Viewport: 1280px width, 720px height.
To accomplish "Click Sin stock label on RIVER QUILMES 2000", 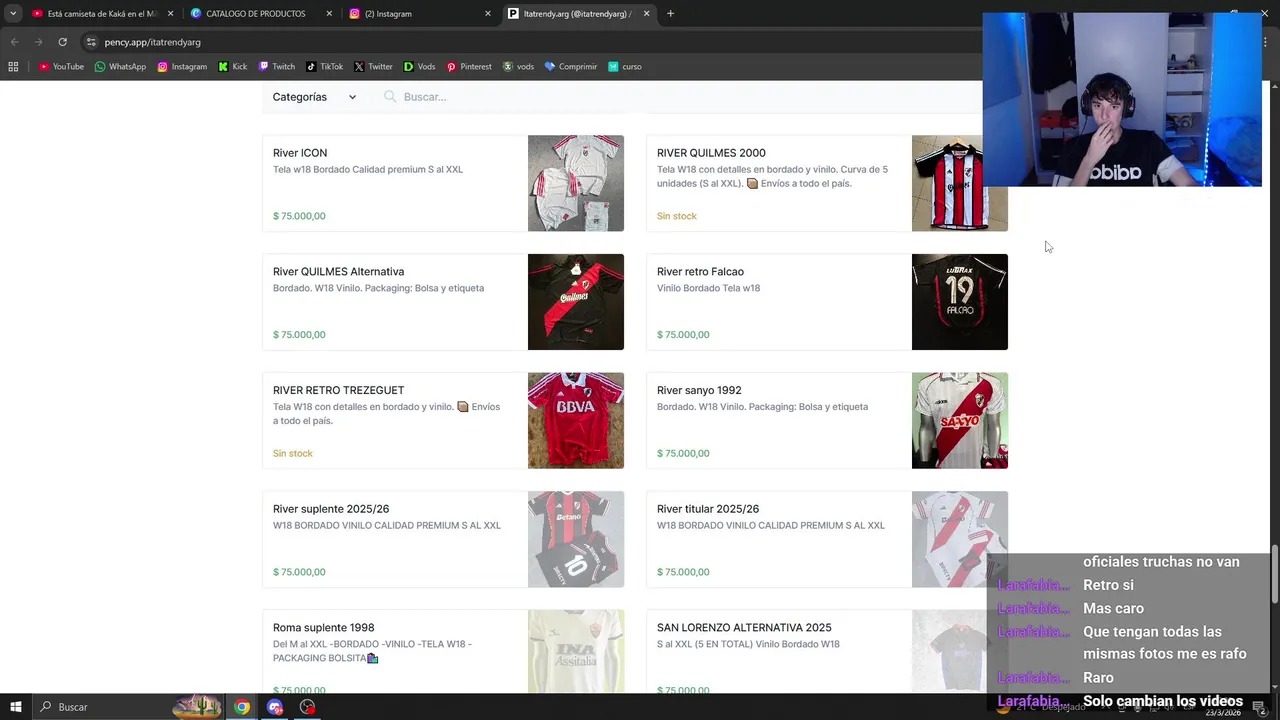I will pos(677,216).
